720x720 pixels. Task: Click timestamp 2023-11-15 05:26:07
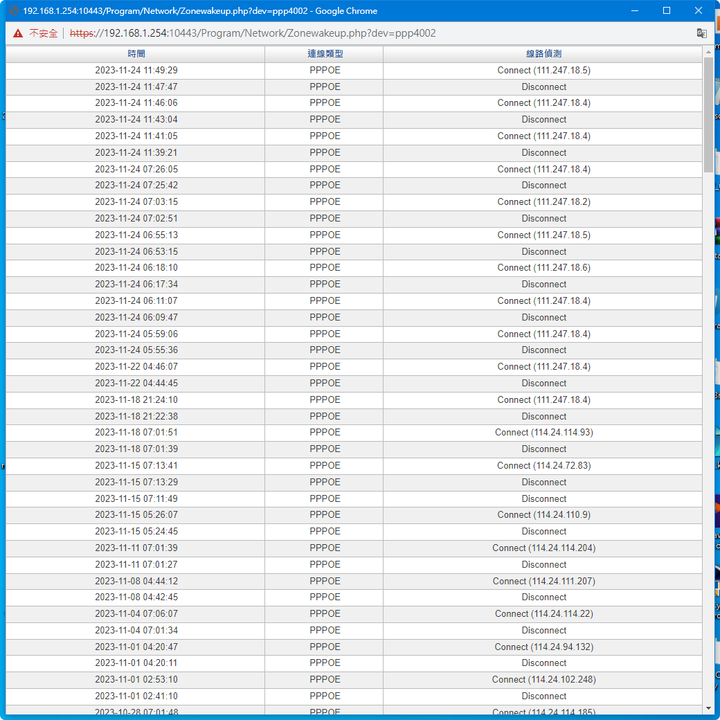pyautogui.click(x=136, y=515)
